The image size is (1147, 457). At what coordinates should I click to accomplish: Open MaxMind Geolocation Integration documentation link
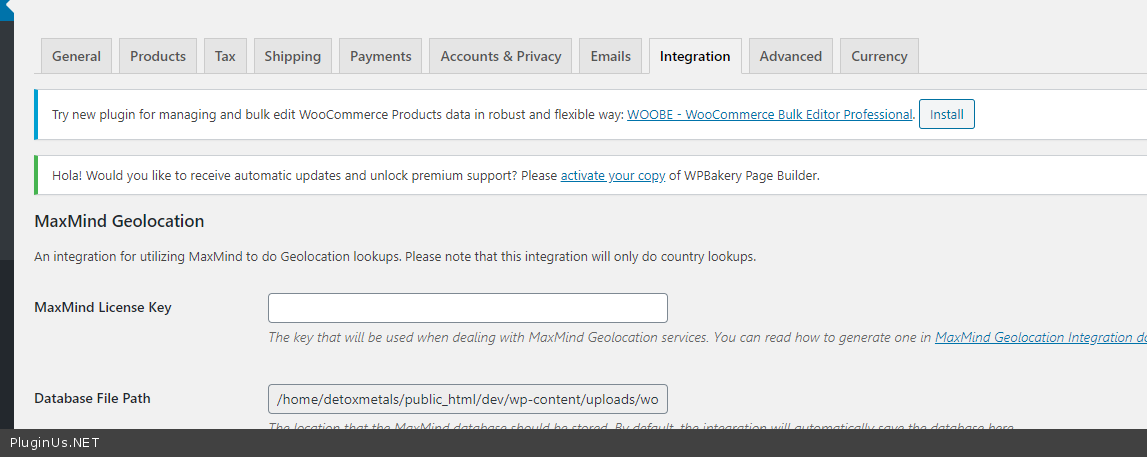1040,338
